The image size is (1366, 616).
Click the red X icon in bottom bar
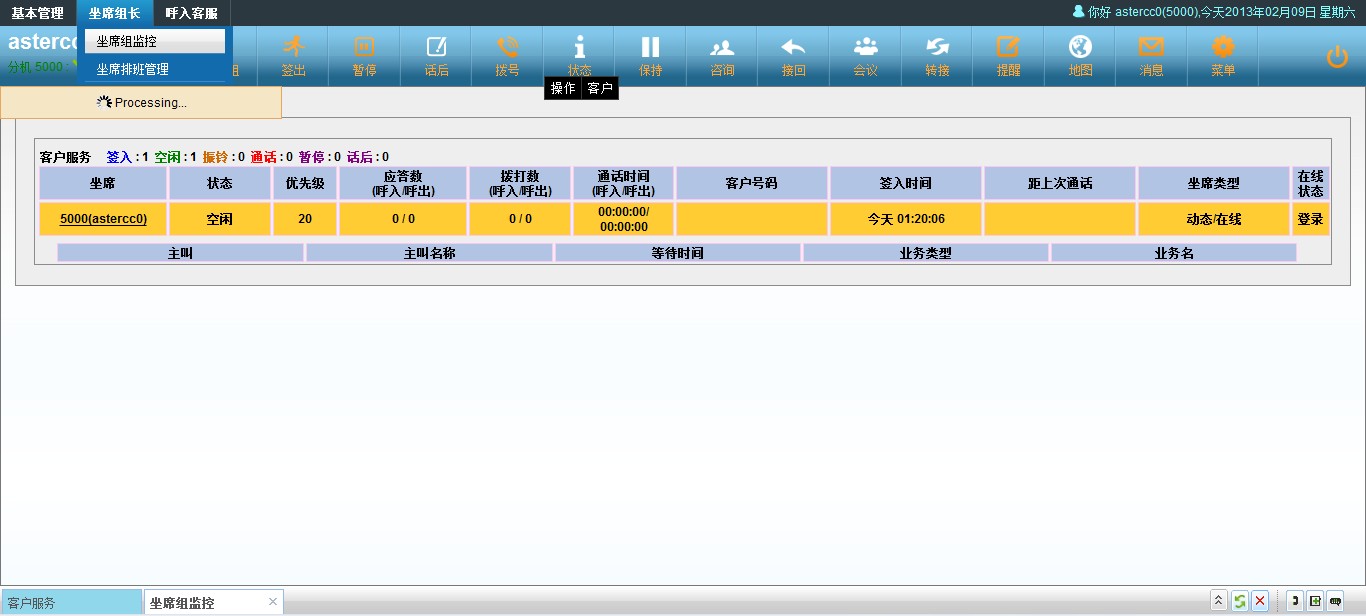tap(1260, 601)
